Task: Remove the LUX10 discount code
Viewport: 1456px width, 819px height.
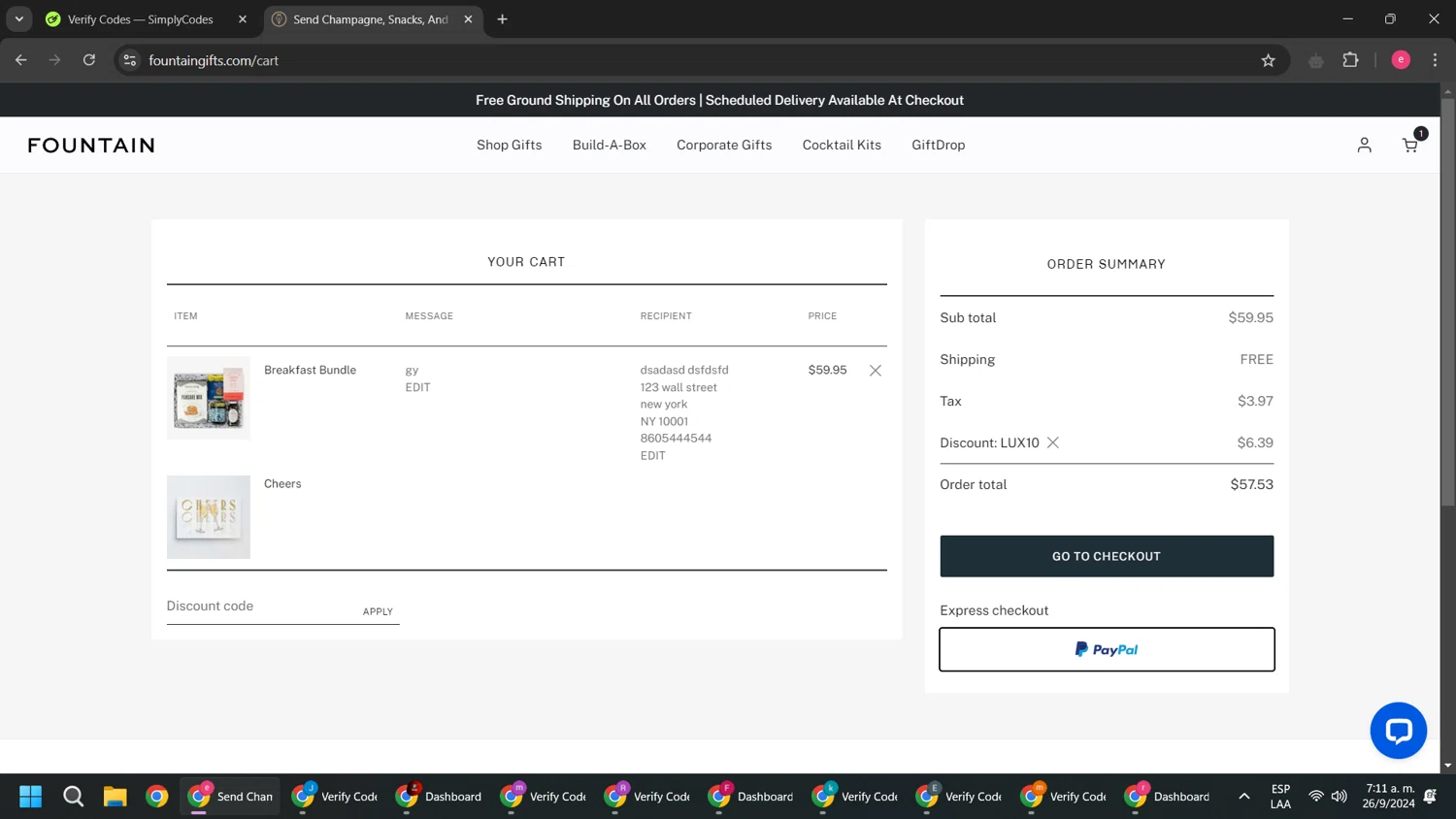Action: tap(1053, 442)
